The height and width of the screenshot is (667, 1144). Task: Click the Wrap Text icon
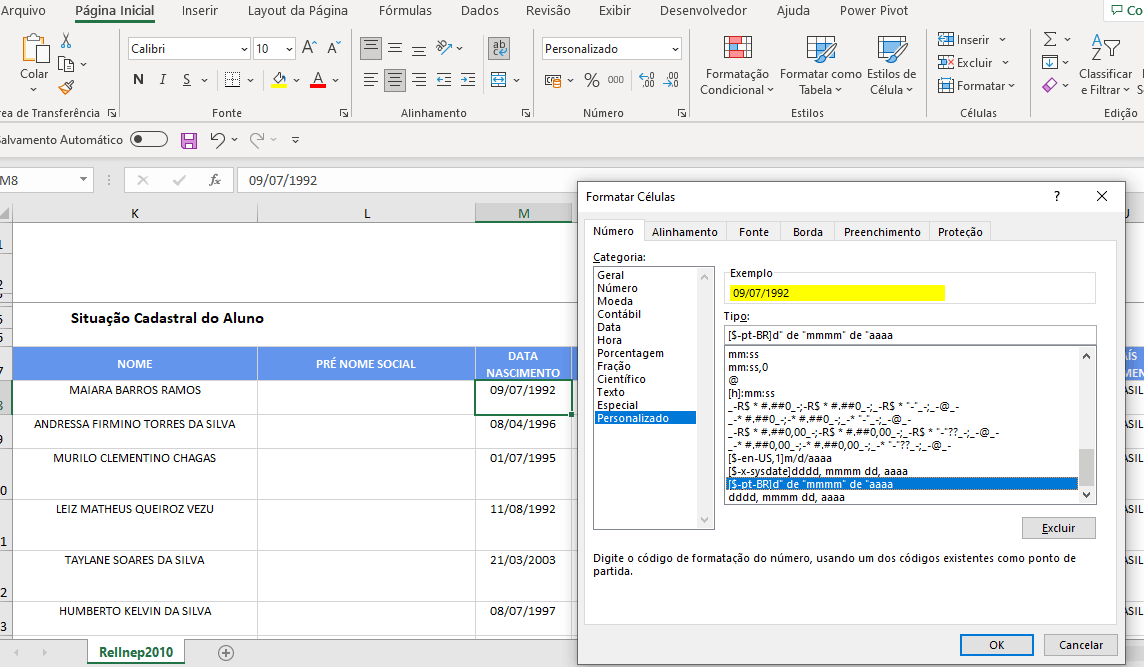[x=499, y=48]
